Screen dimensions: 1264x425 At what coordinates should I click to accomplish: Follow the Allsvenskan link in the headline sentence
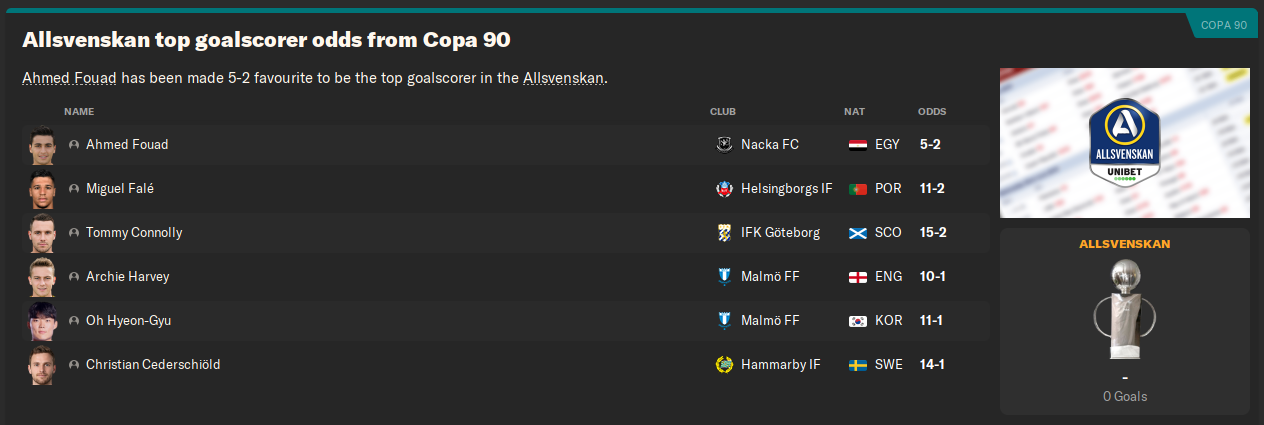pos(563,77)
